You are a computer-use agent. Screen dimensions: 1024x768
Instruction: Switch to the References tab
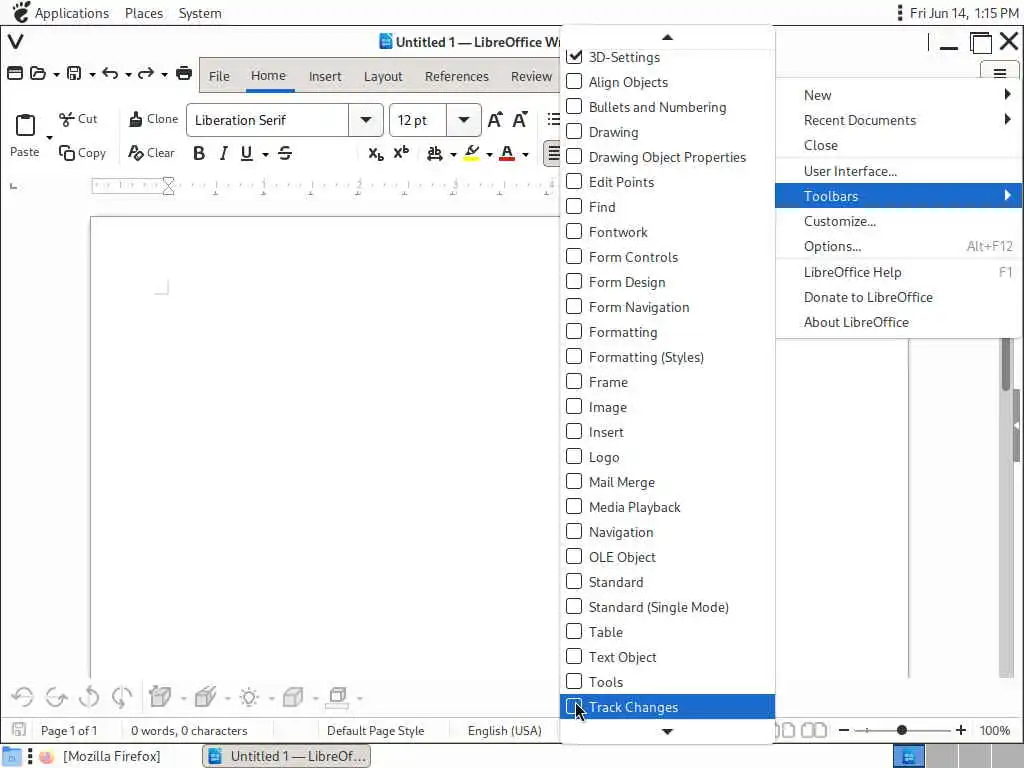[456, 76]
